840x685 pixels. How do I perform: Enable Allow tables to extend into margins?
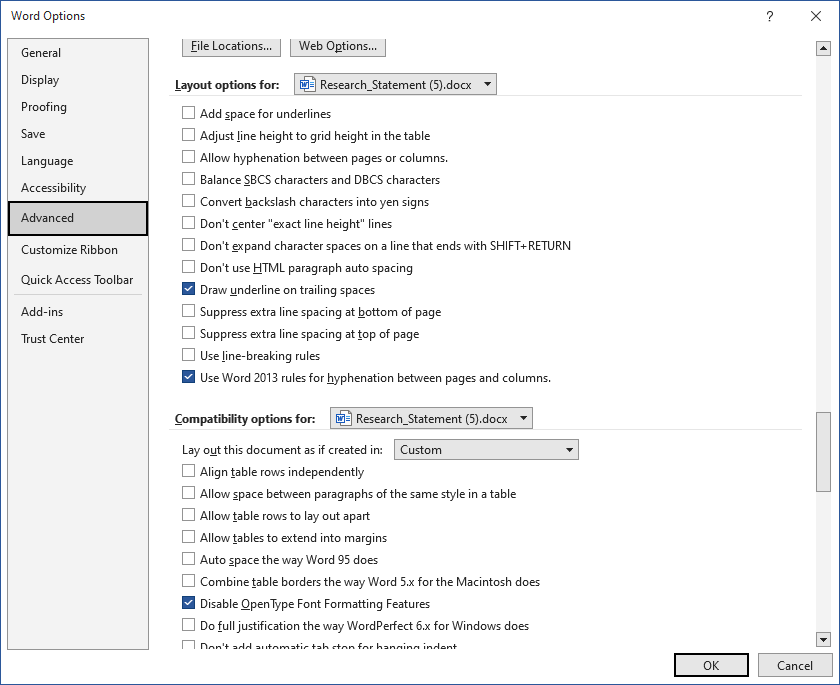pyautogui.click(x=188, y=537)
